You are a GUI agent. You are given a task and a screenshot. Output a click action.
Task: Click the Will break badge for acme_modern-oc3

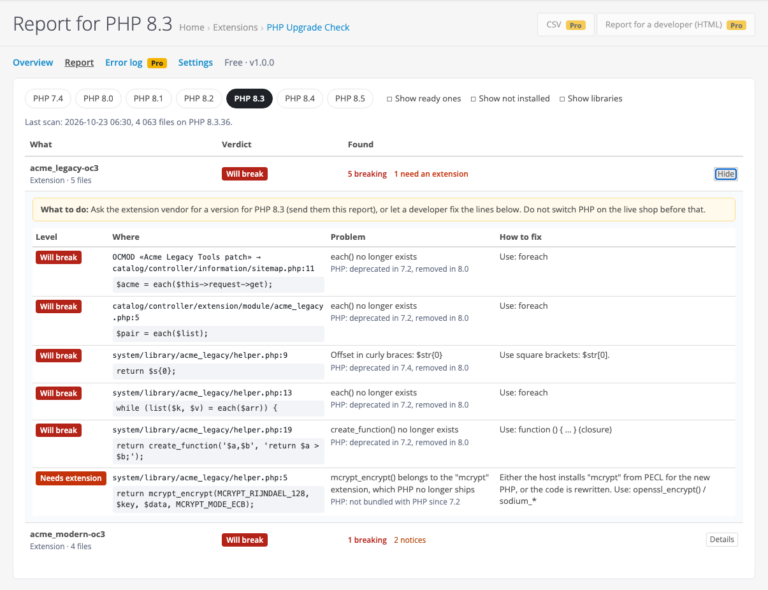[244, 540]
